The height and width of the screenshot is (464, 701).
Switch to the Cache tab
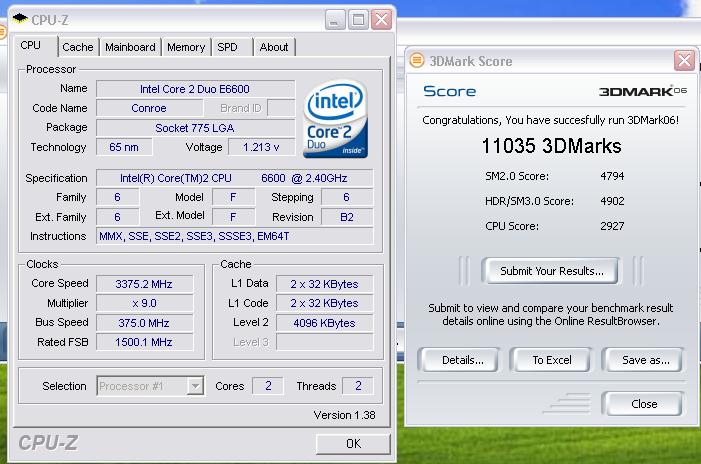[x=78, y=47]
